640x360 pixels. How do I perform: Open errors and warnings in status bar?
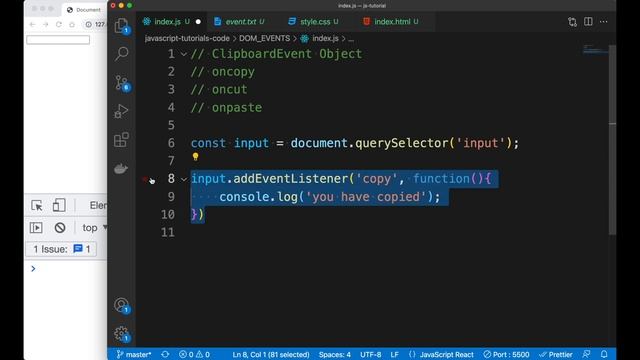point(194,354)
